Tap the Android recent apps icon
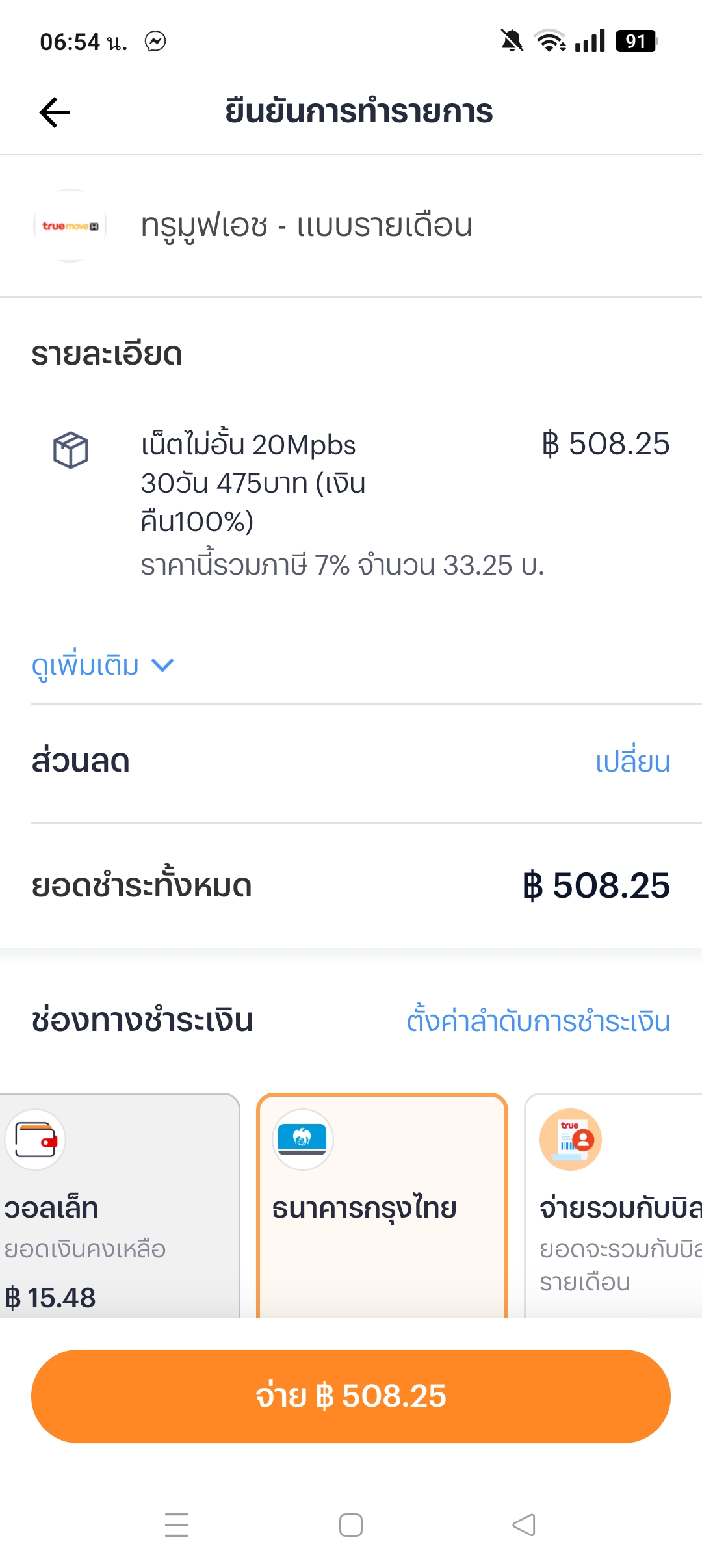The width and height of the screenshot is (702, 1568). pyautogui.click(x=177, y=1524)
